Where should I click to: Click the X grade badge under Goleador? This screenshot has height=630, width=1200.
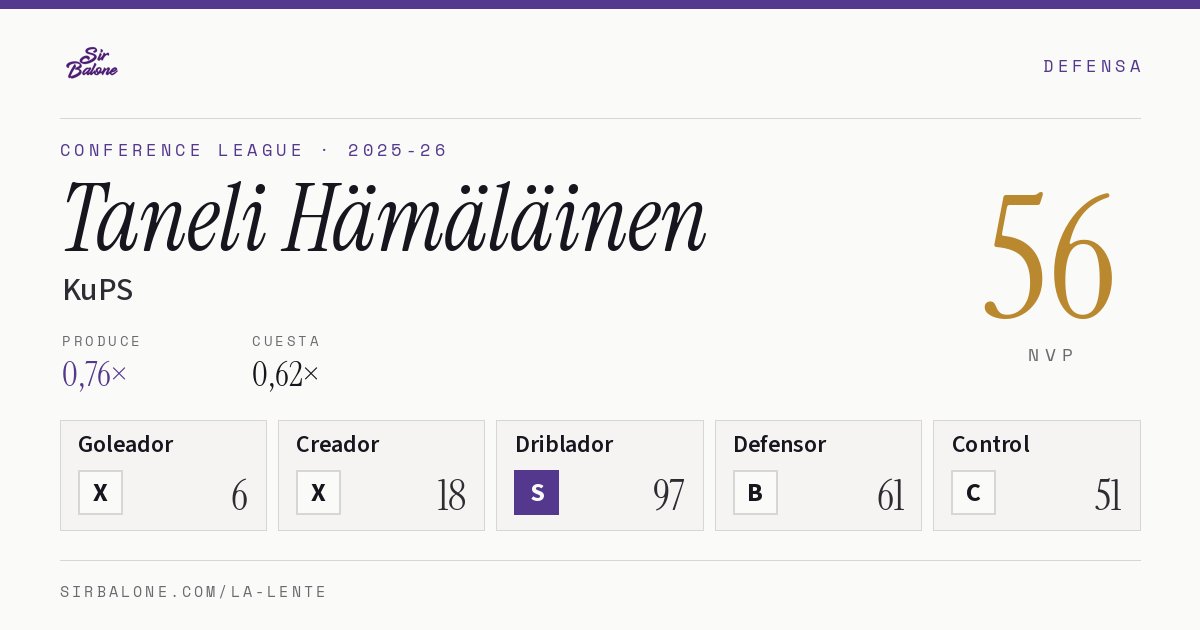[100, 492]
